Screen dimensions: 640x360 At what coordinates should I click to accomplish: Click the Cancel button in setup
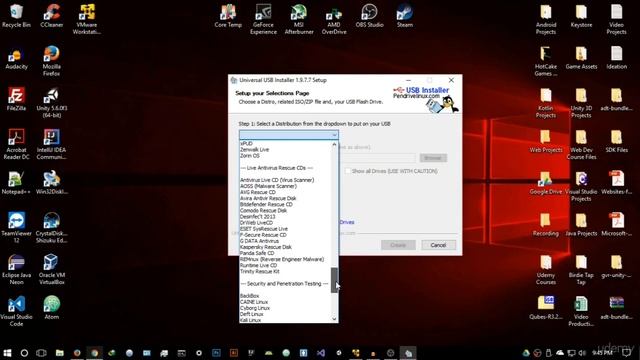coord(438,245)
